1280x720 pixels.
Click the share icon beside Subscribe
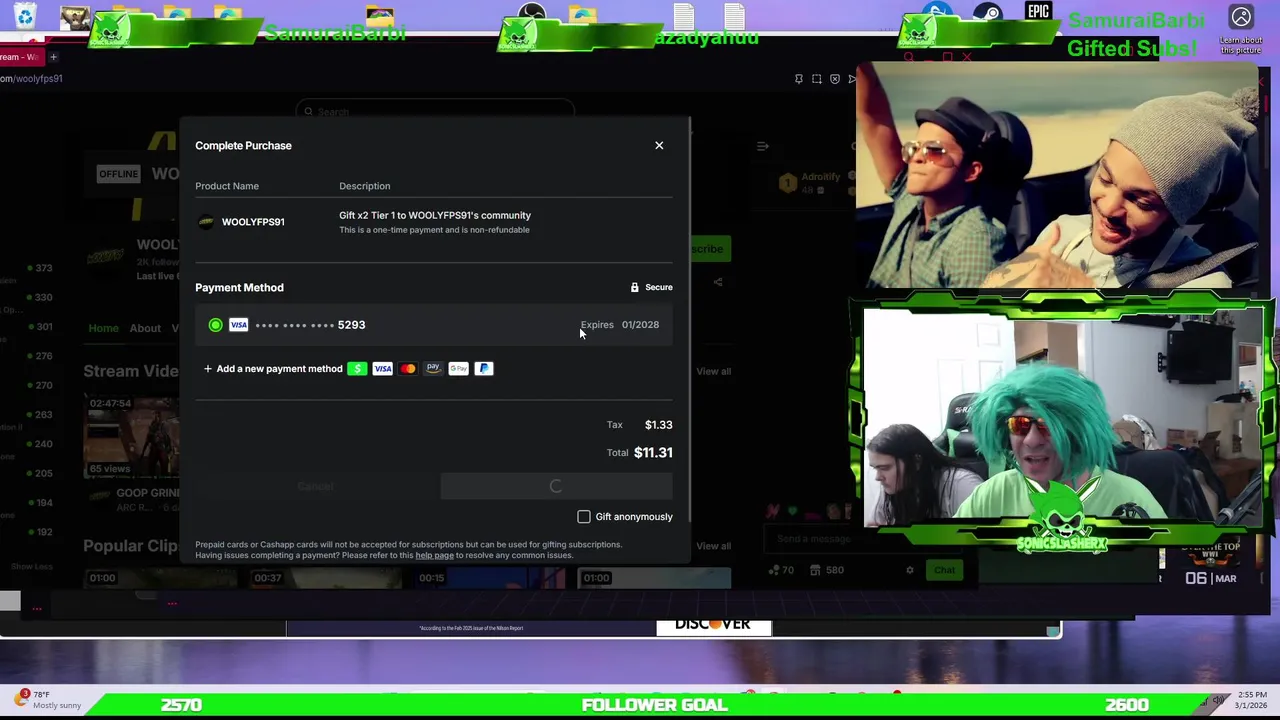[718, 282]
